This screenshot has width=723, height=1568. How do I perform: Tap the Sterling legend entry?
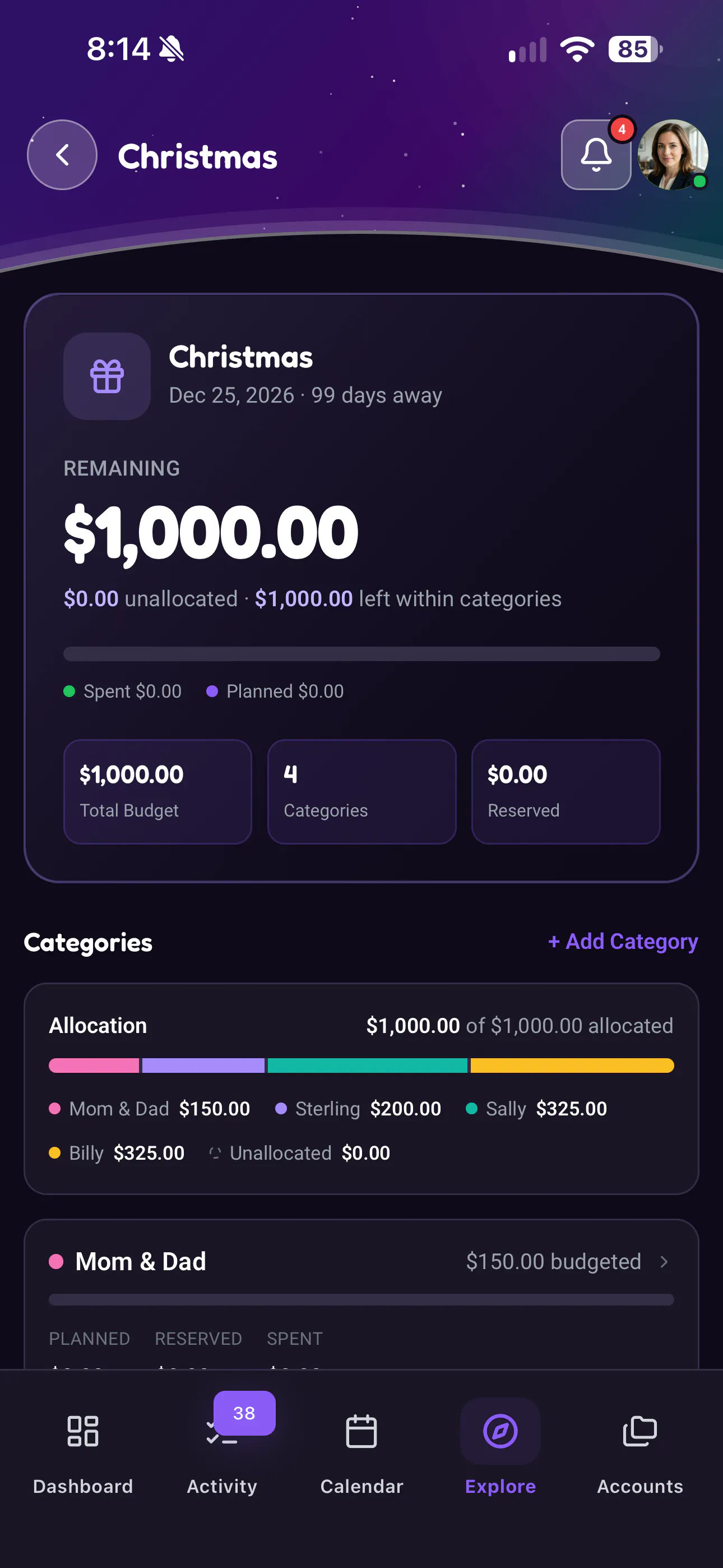(x=358, y=1109)
